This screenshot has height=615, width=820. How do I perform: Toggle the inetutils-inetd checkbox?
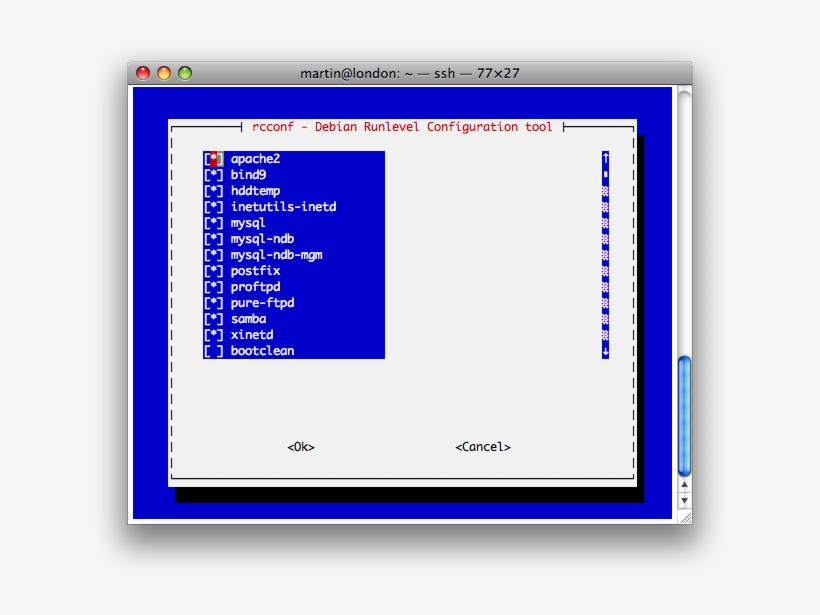click(x=213, y=207)
